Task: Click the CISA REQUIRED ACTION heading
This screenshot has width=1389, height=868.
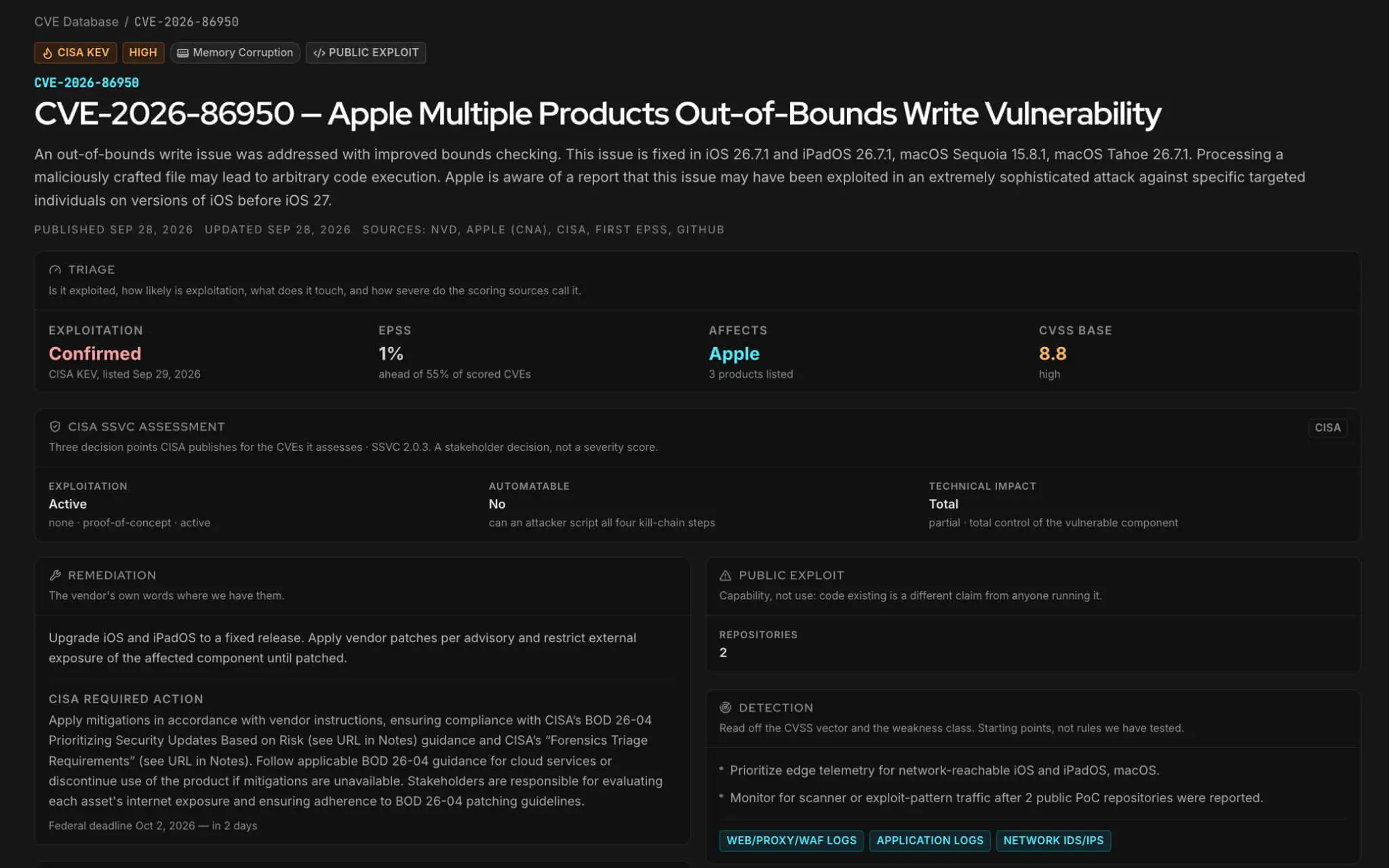Action: [126, 699]
